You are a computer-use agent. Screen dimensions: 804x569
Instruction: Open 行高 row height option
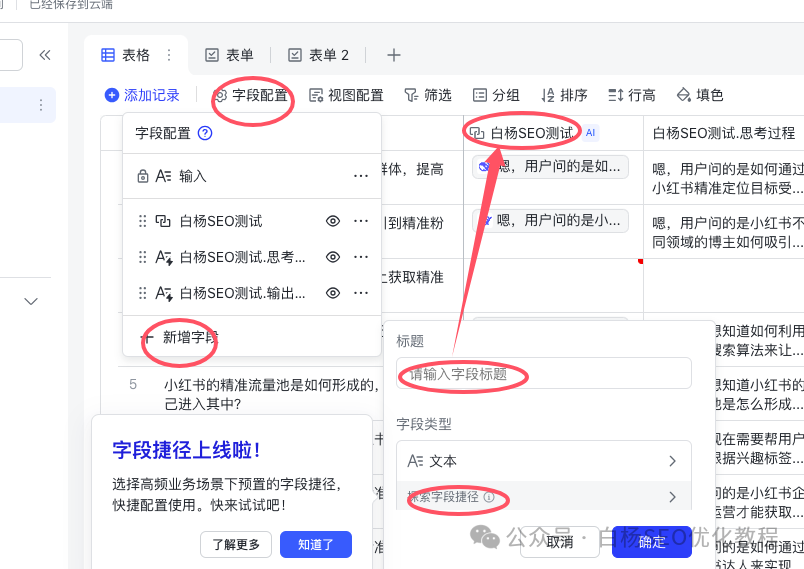click(x=632, y=95)
